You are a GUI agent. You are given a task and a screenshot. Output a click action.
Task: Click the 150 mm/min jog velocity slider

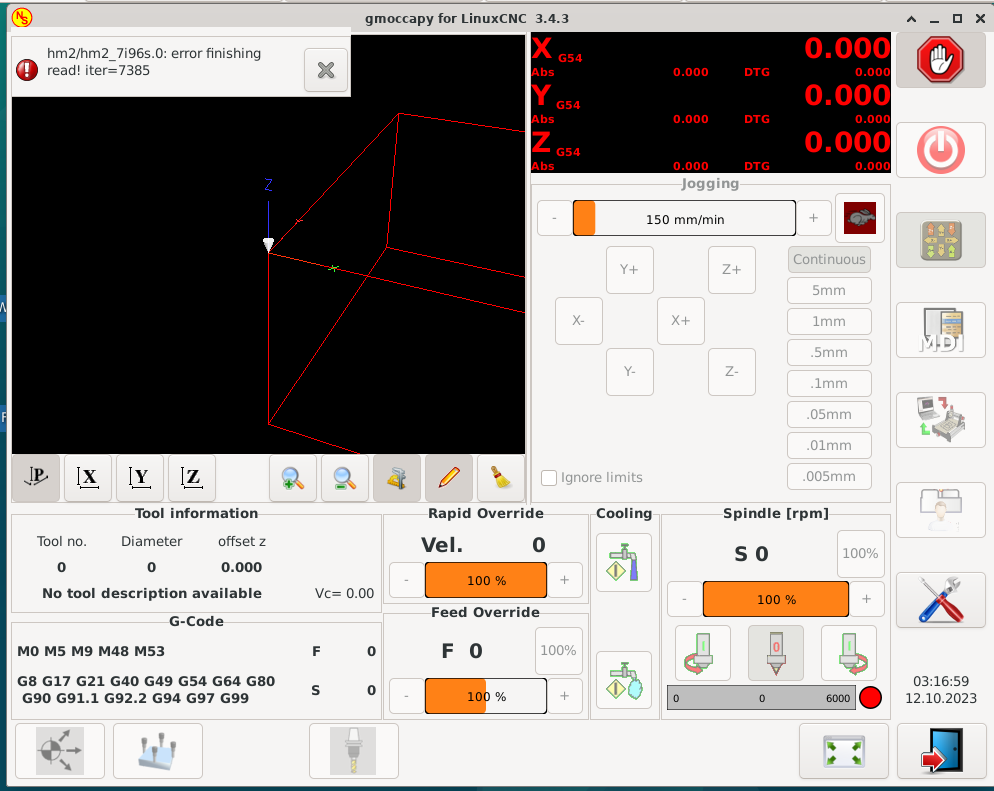pos(684,219)
